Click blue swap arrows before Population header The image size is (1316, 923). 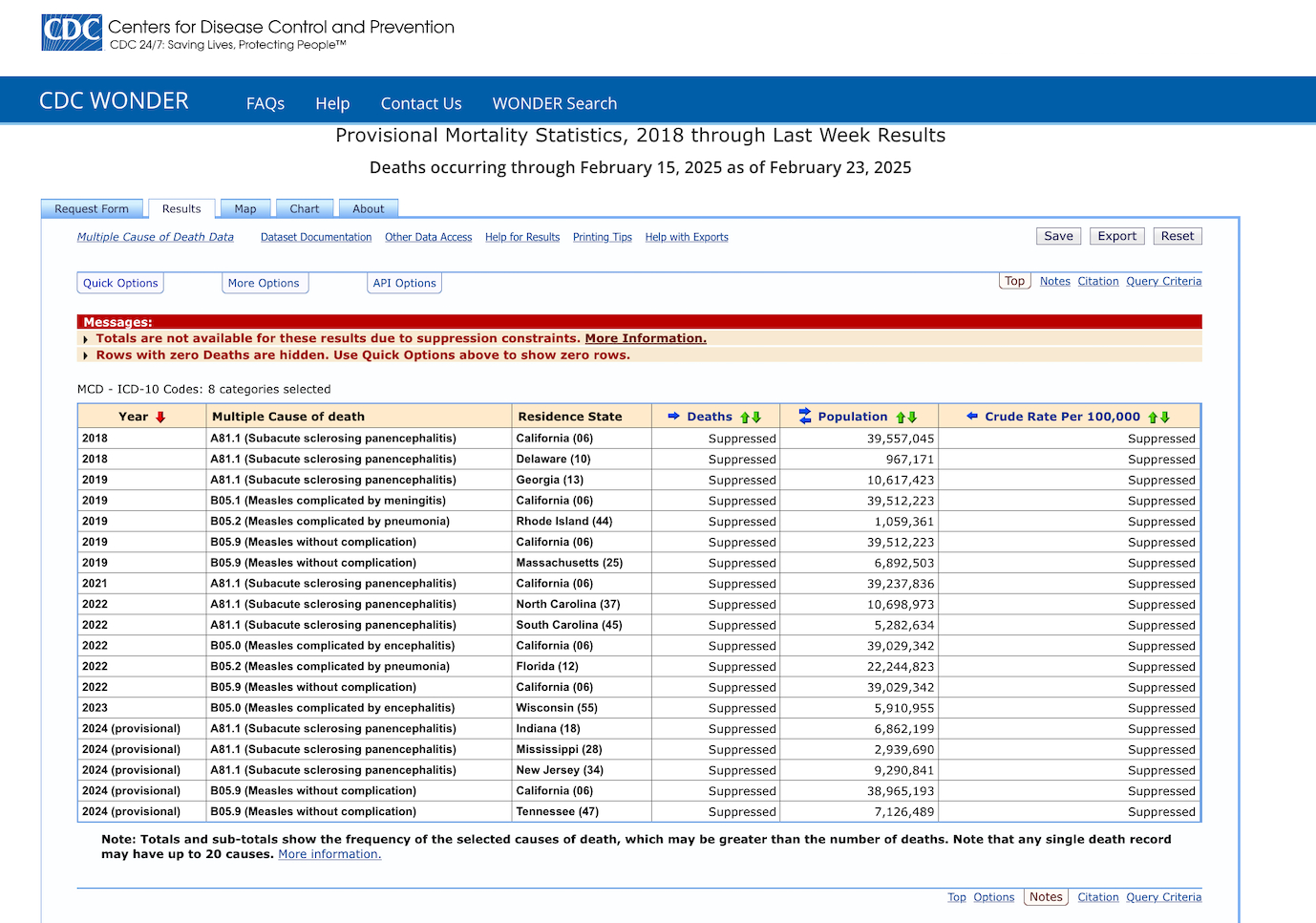click(805, 416)
